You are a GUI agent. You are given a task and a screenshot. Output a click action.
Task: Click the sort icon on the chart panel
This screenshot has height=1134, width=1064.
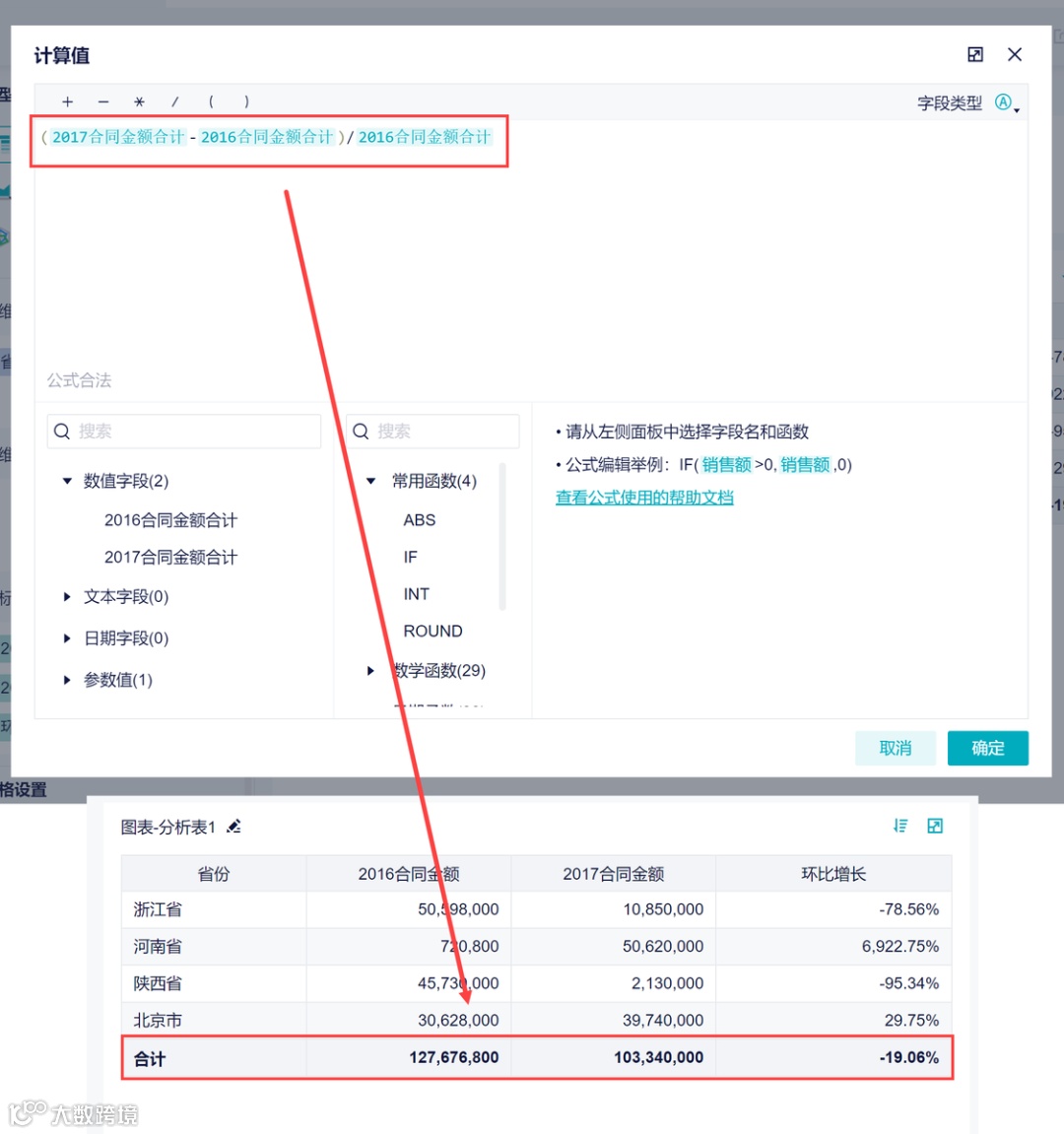[899, 827]
